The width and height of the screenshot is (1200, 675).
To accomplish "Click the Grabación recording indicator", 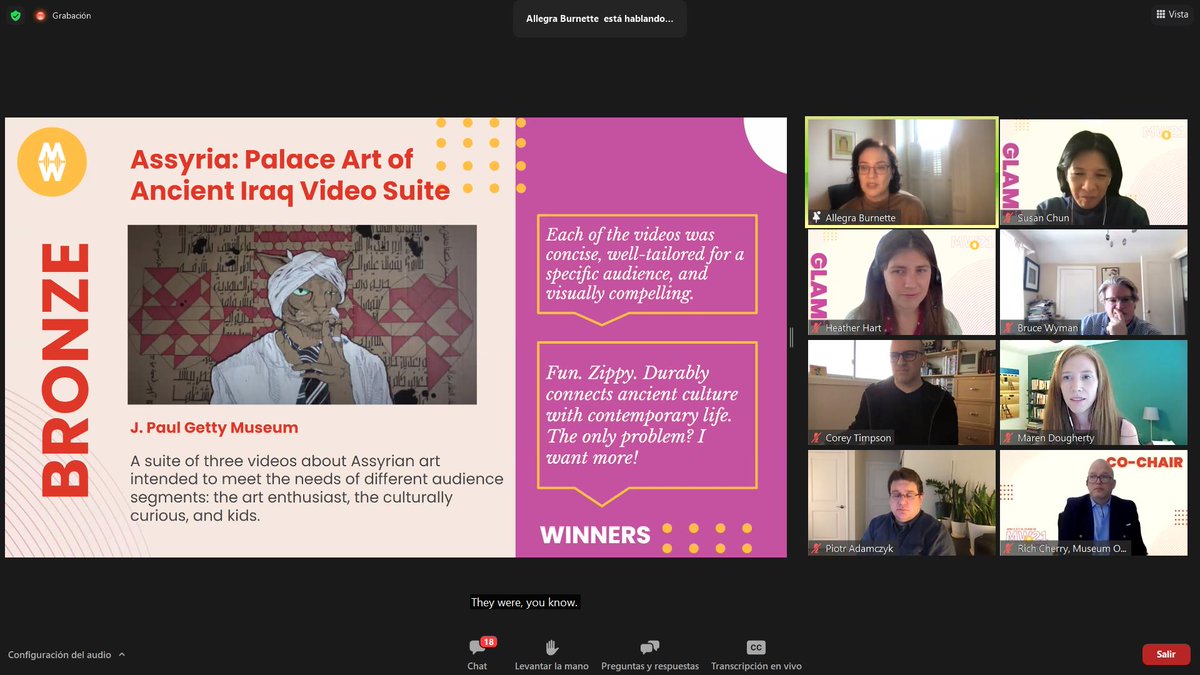I will point(63,16).
